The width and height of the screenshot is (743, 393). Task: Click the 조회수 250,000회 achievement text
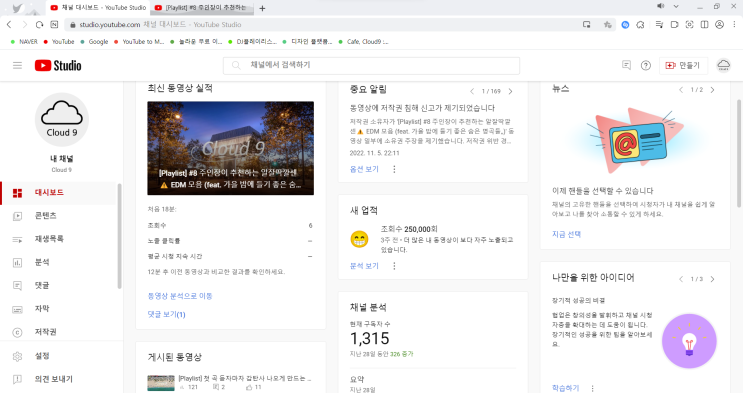click(409, 229)
